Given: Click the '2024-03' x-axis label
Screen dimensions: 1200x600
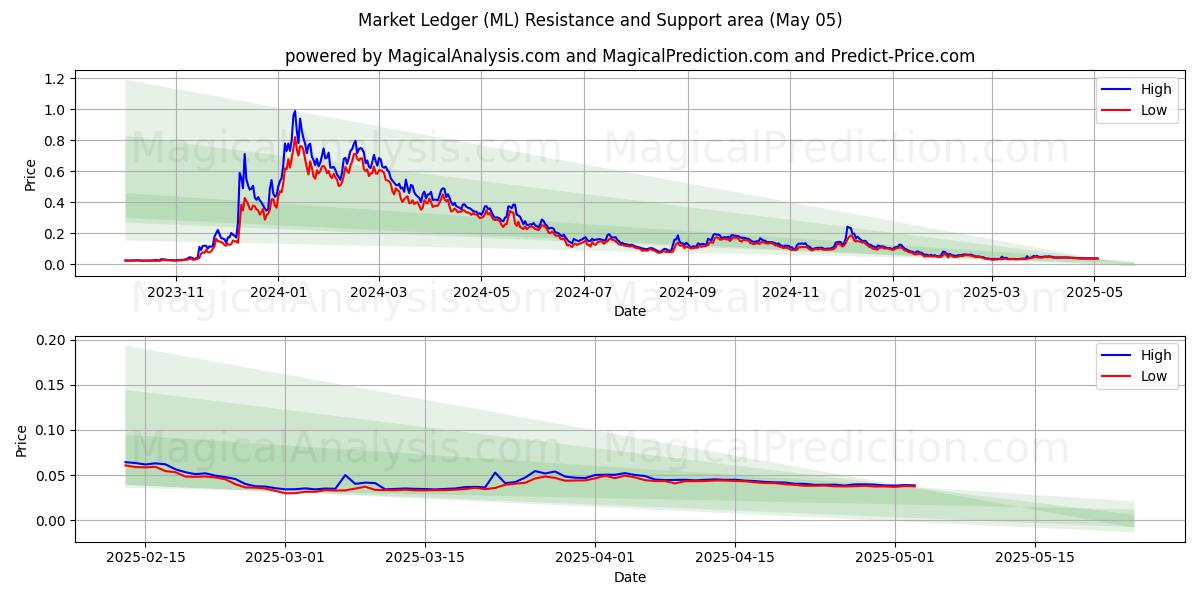Looking at the screenshot, I should [378, 292].
